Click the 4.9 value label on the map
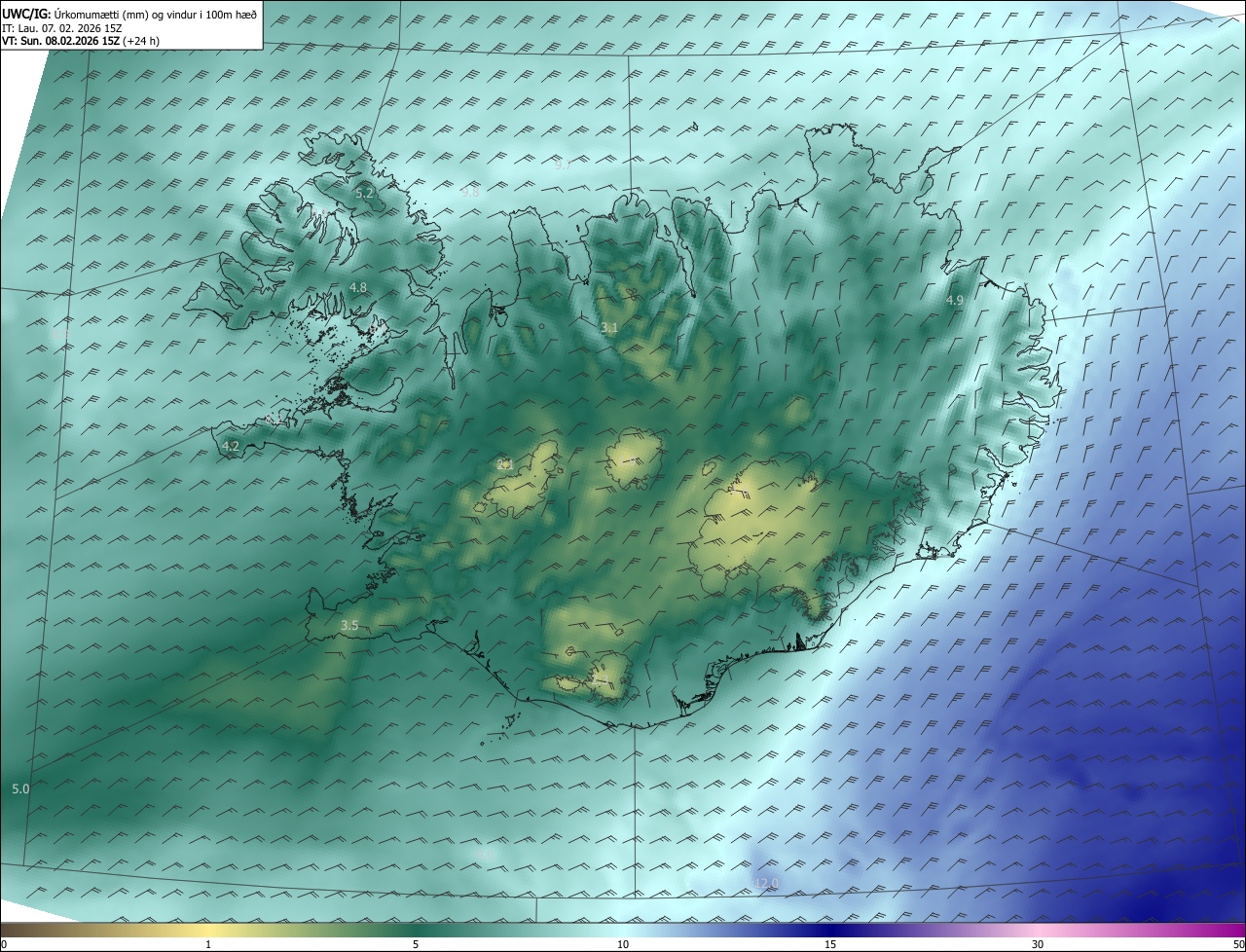 (954, 301)
